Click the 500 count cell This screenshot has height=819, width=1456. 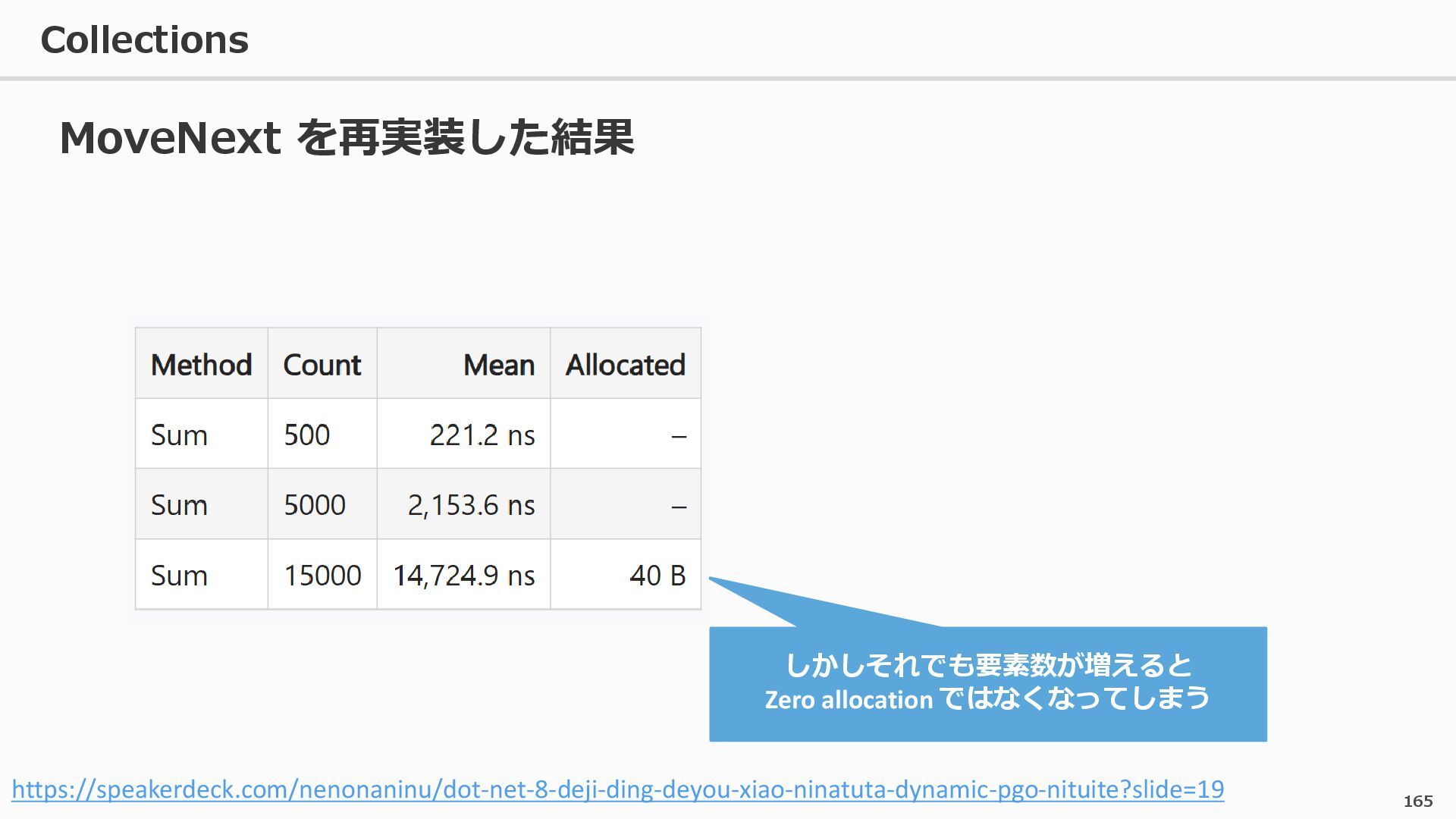pos(306,435)
